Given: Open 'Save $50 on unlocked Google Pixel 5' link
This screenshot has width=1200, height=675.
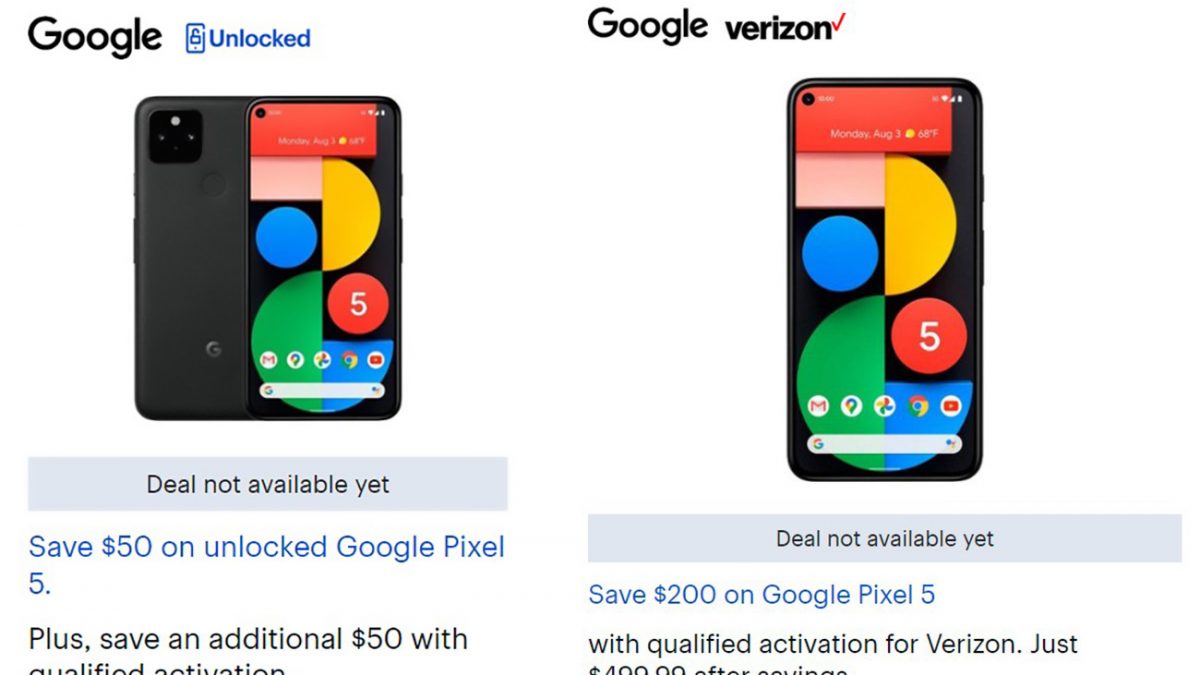Looking at the screenshot, I should 267,565.
